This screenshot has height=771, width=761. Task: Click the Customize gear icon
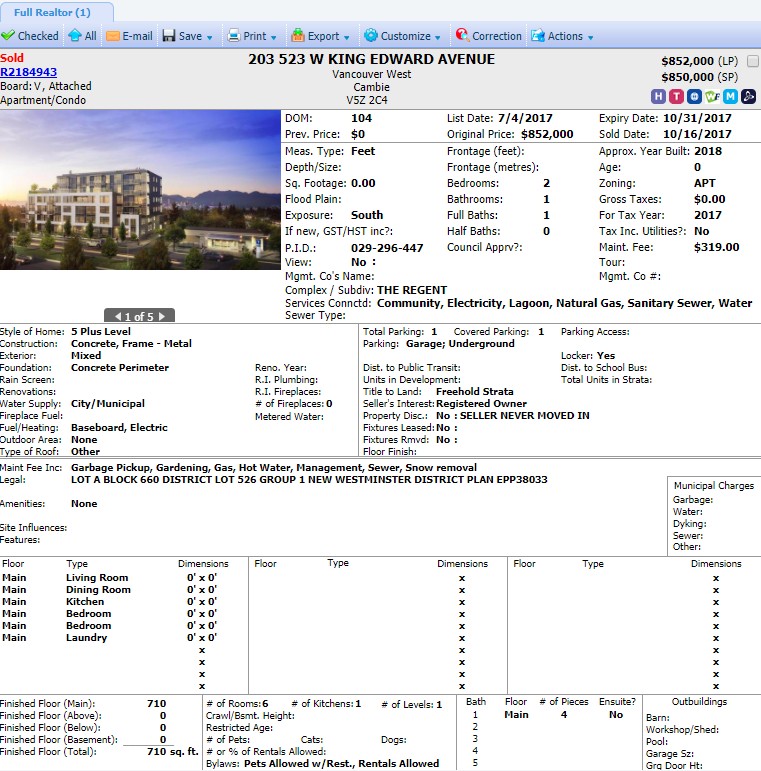click(371, 35)
